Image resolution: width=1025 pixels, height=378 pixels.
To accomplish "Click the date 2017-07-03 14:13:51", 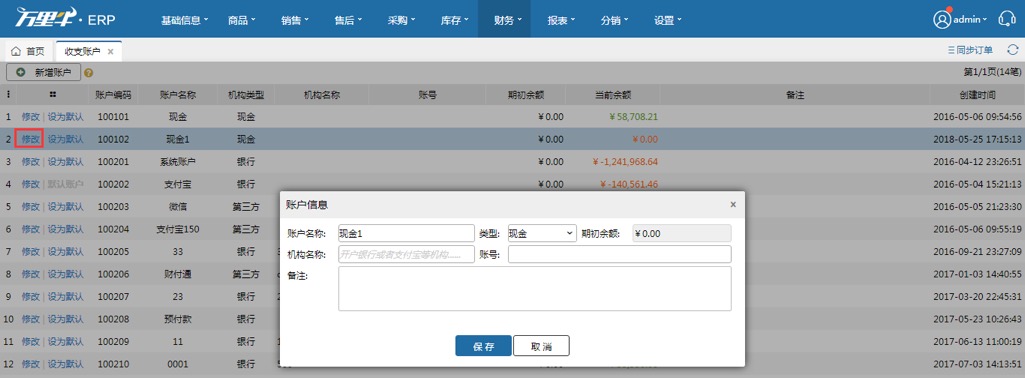I will pos(977,364).
